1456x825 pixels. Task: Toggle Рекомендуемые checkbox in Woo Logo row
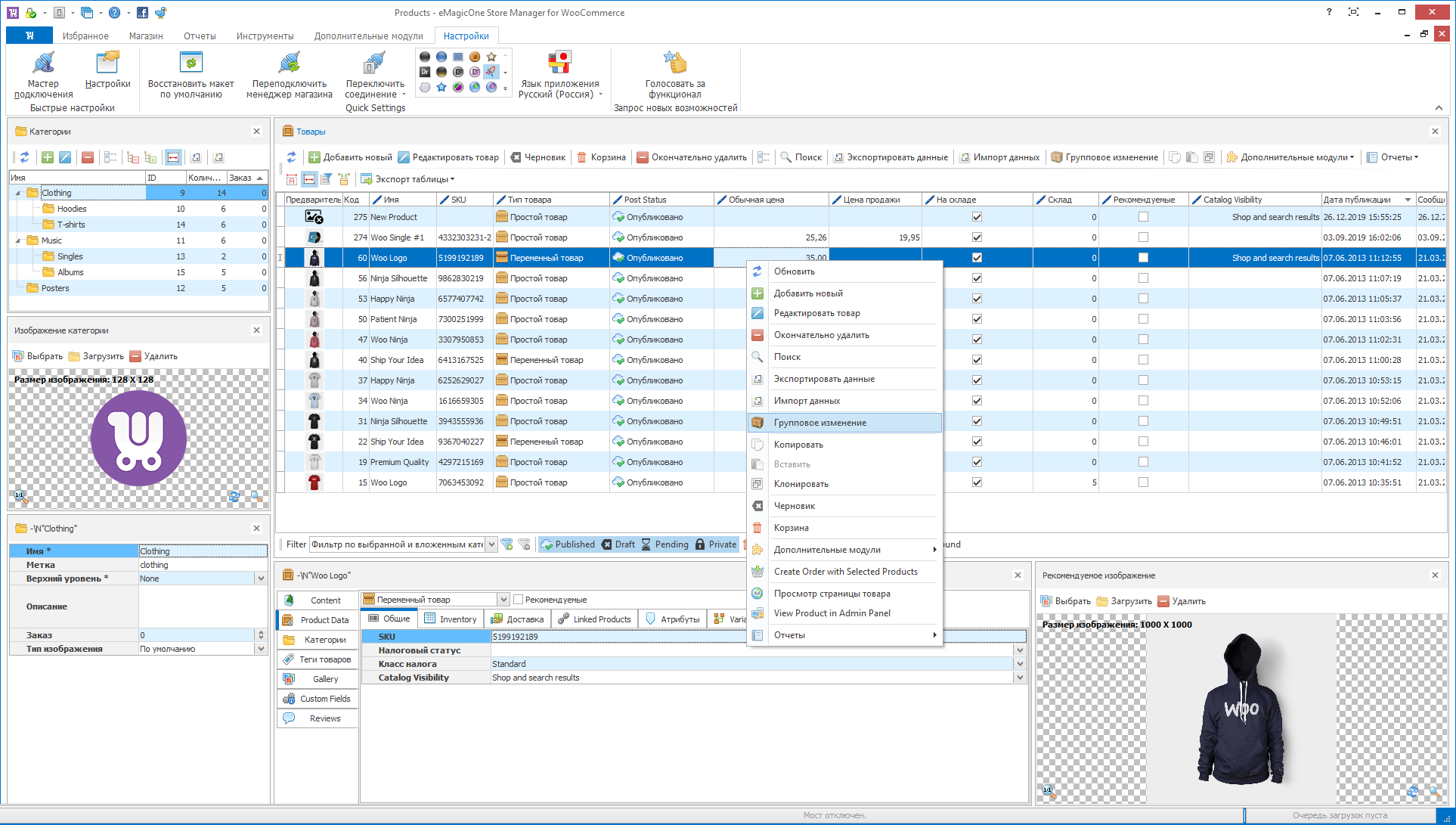point(1143,258)
